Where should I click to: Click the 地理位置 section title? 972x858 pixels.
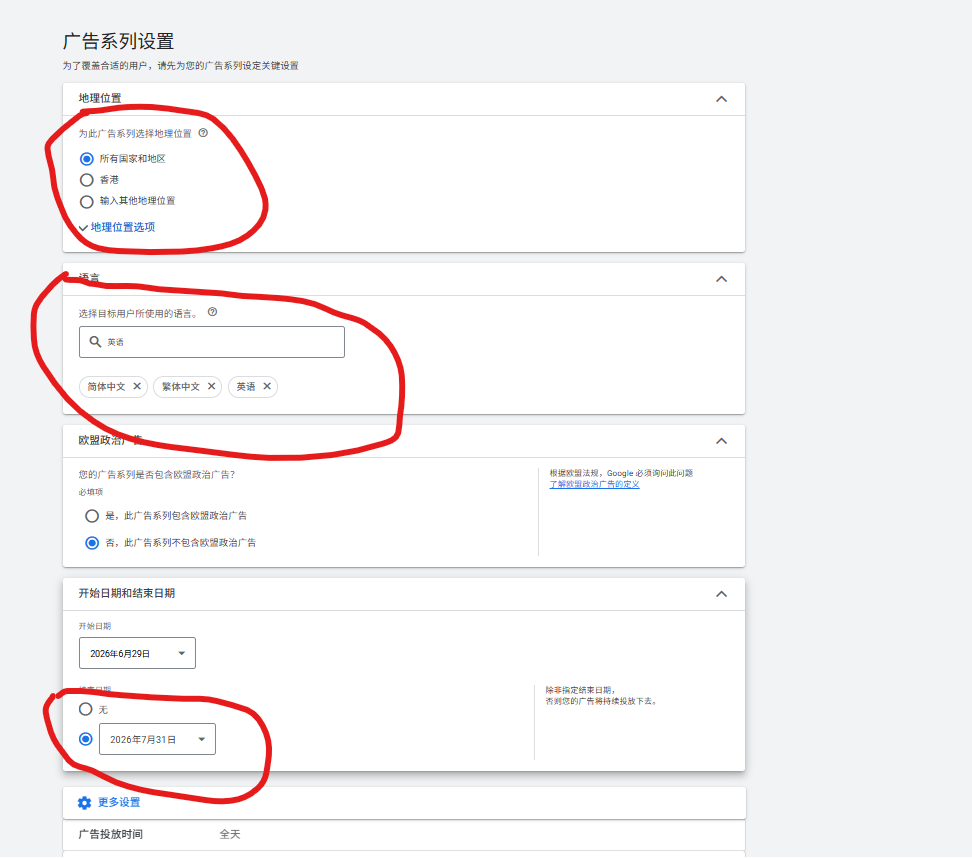100,98
